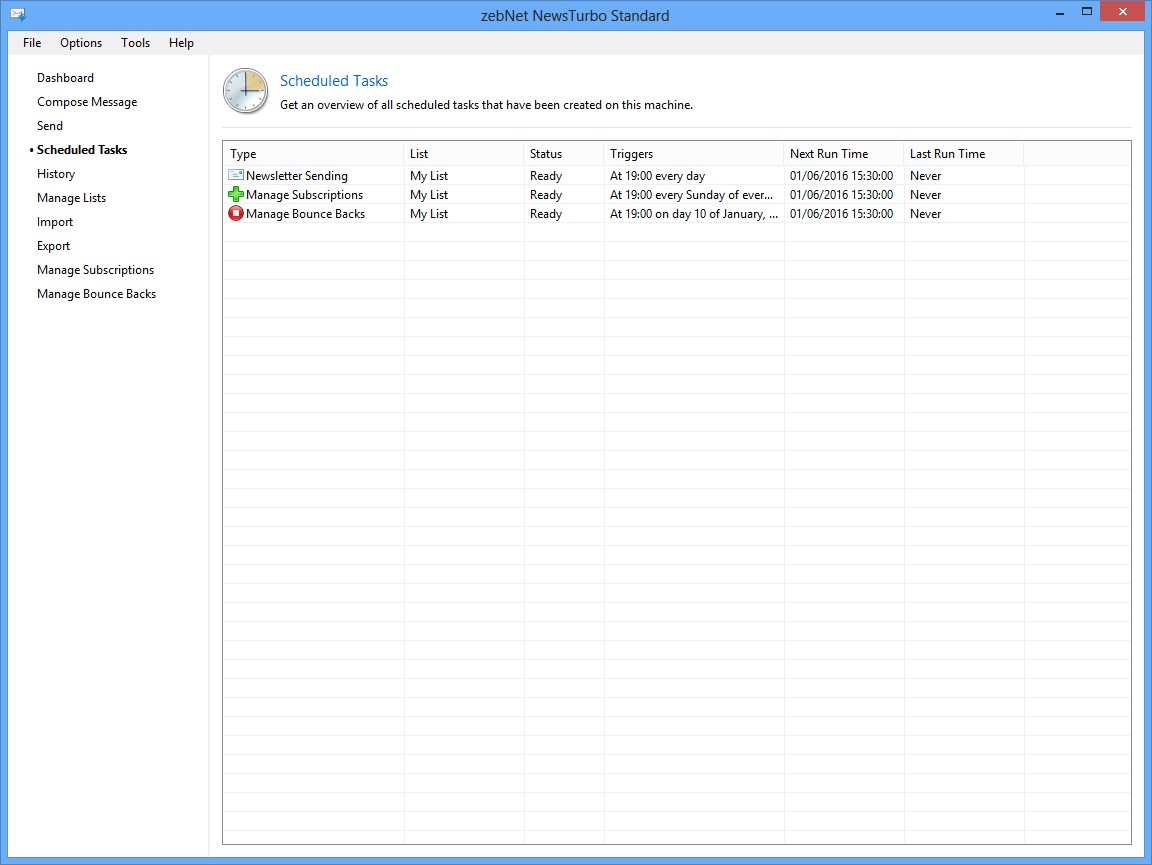Click the app icon in title bar
This screenshot has width=1152, height=865.
click(17, 15)
